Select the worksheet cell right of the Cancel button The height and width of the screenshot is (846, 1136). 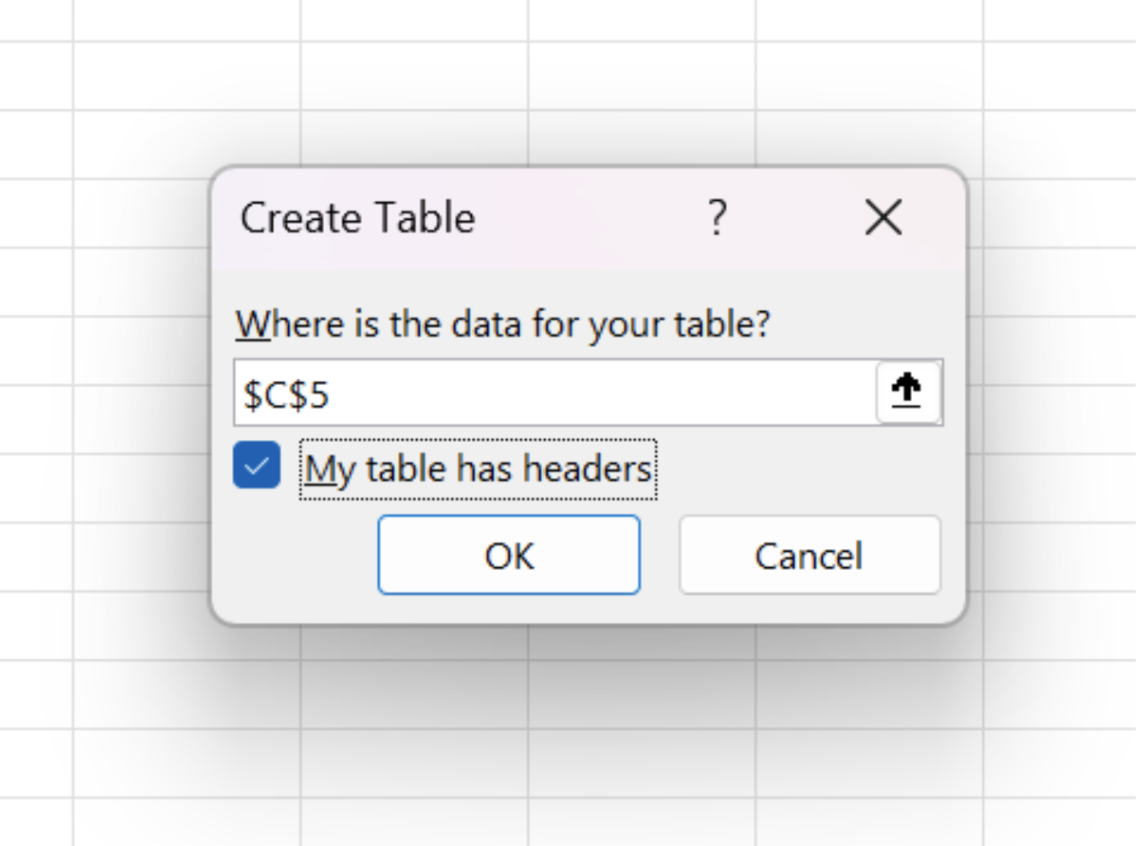(1059, 556)
